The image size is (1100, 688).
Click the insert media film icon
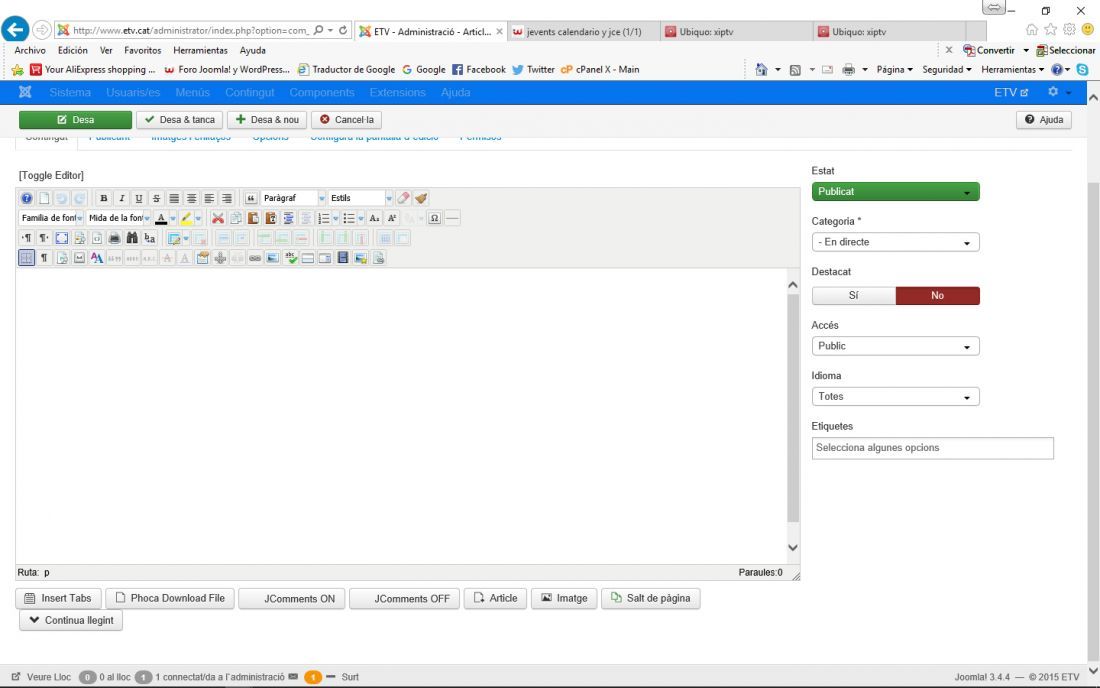pyautogui.click(x=343, y=258)
